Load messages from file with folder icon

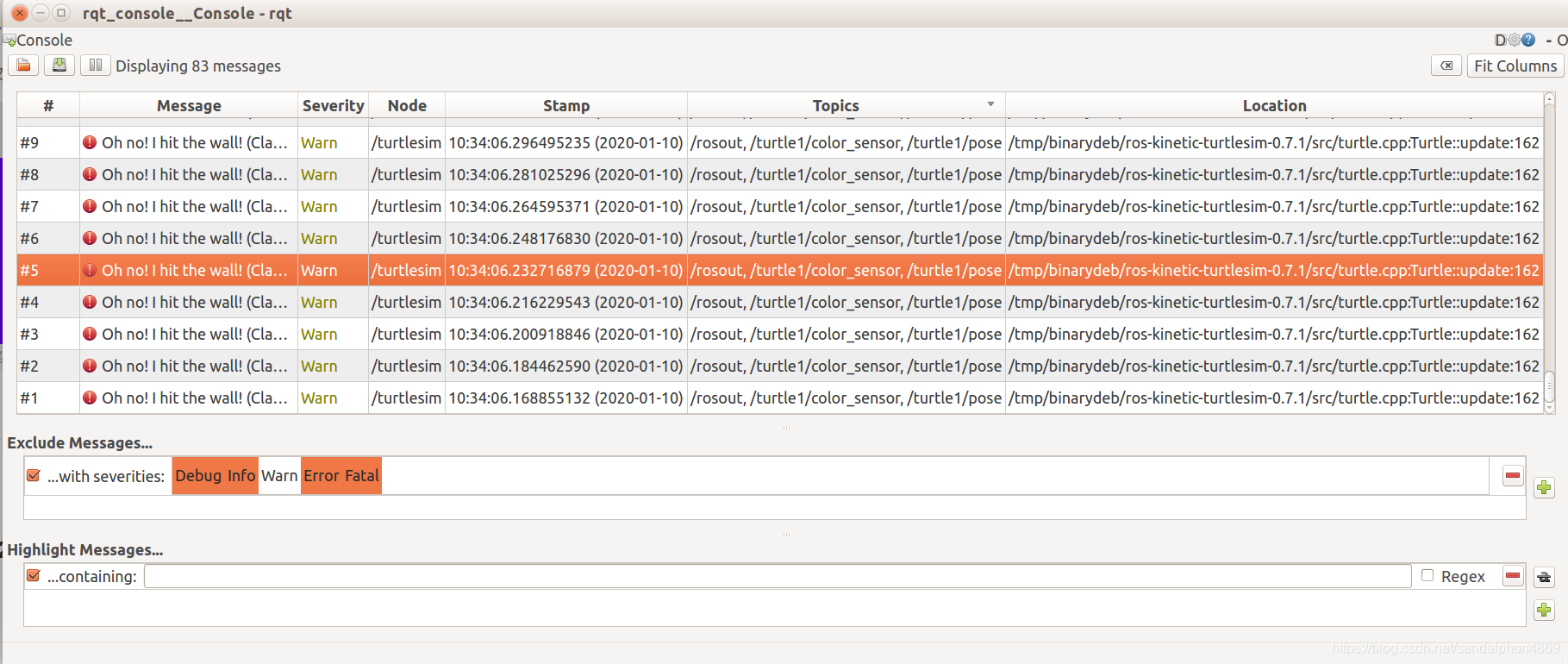[x=24, y=66]
